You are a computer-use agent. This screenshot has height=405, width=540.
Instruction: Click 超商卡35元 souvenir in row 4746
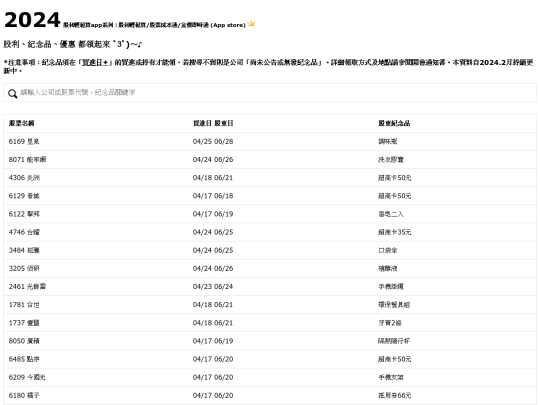coord(395,232)
